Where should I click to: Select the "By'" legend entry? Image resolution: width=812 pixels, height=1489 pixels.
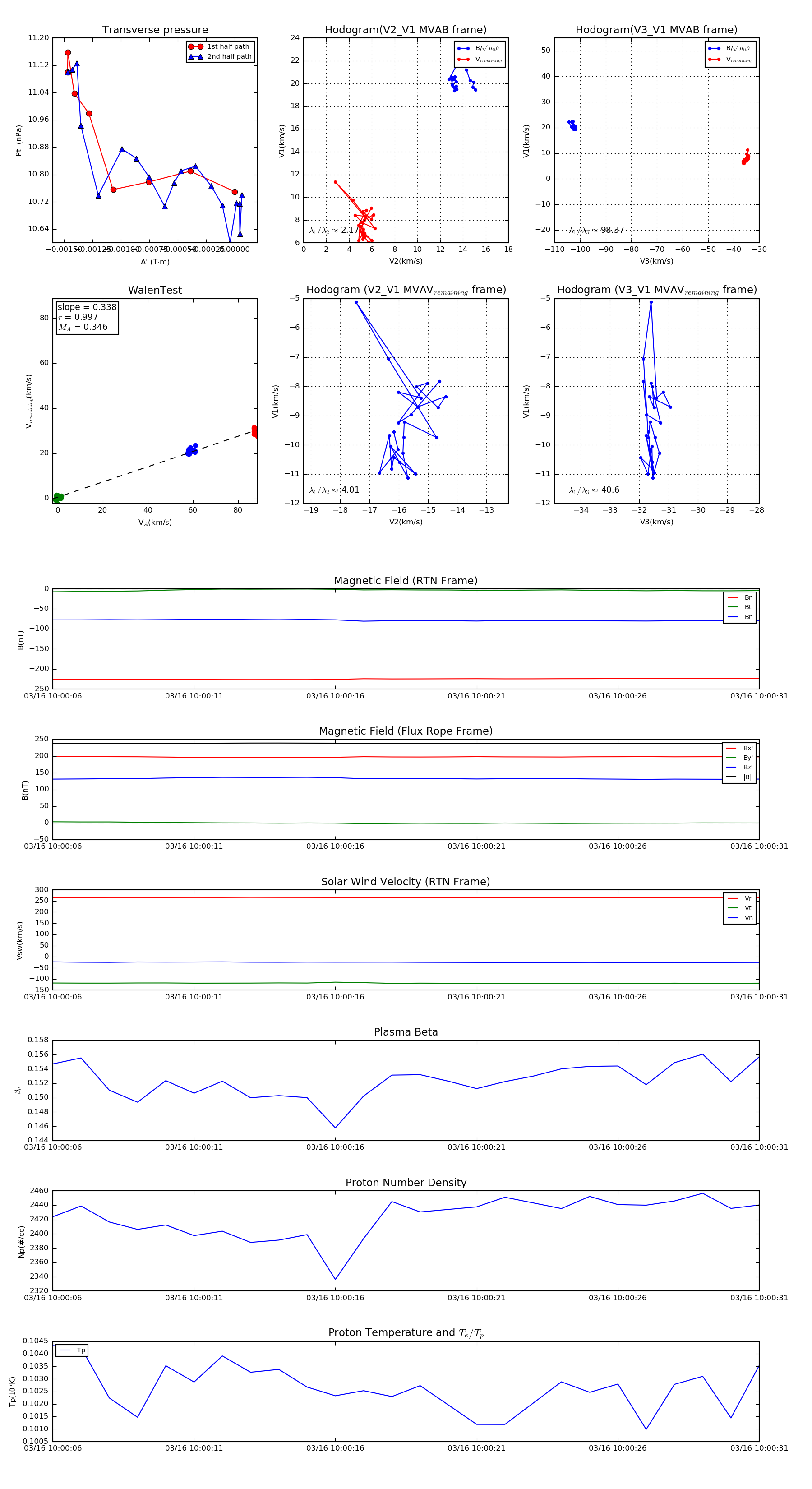(739, 758)
